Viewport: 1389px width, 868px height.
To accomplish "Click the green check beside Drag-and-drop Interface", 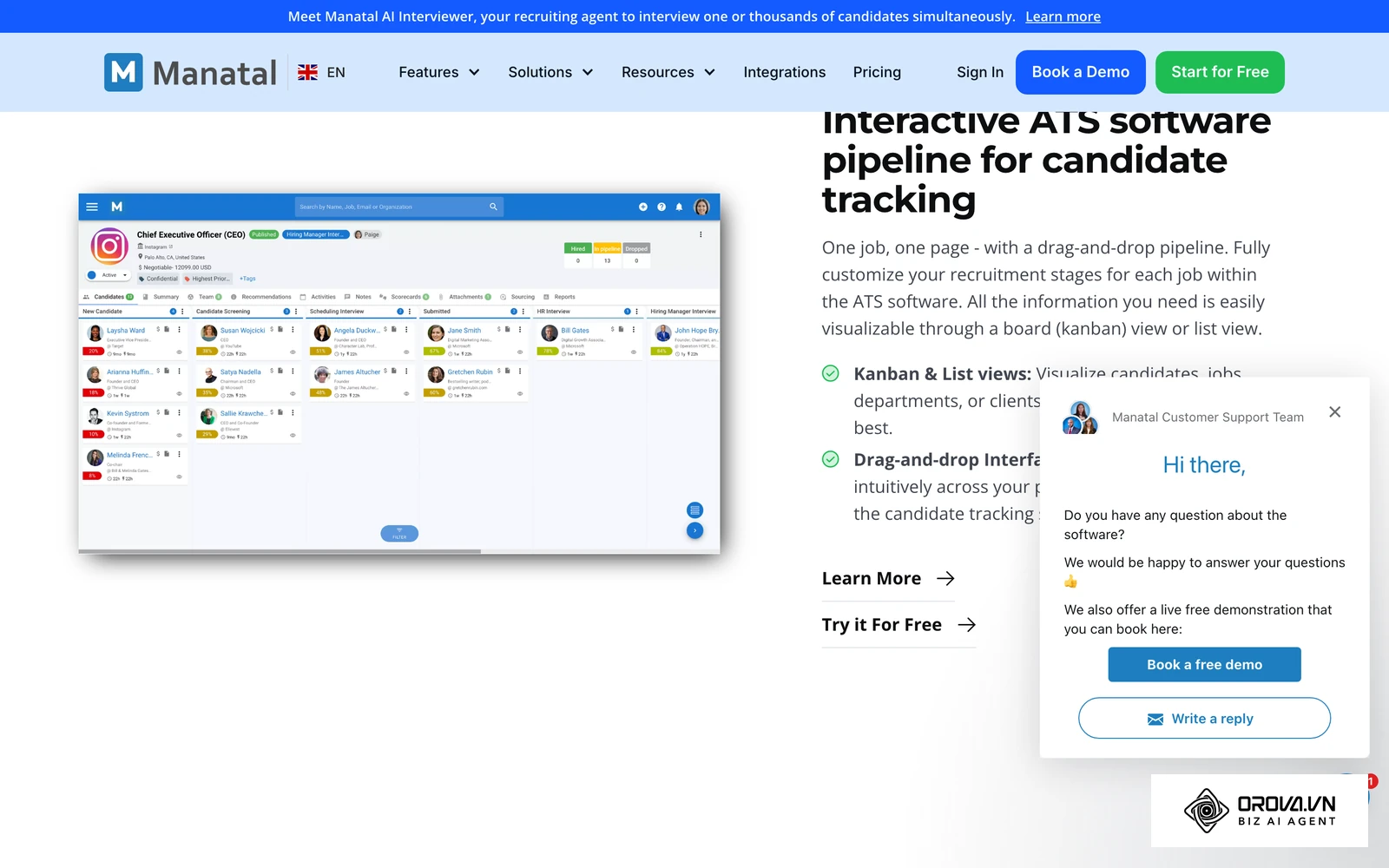I will pos(831,459).
